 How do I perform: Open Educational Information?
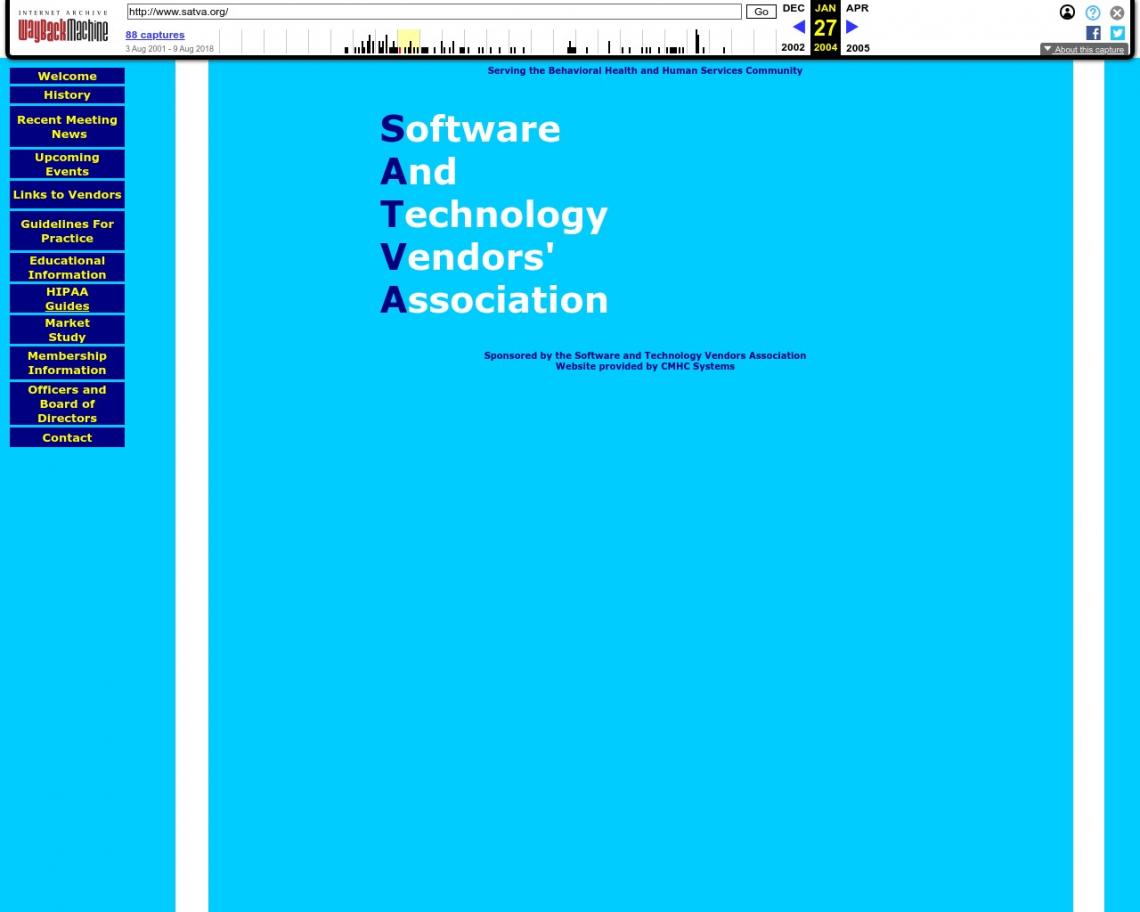point(67,267)
